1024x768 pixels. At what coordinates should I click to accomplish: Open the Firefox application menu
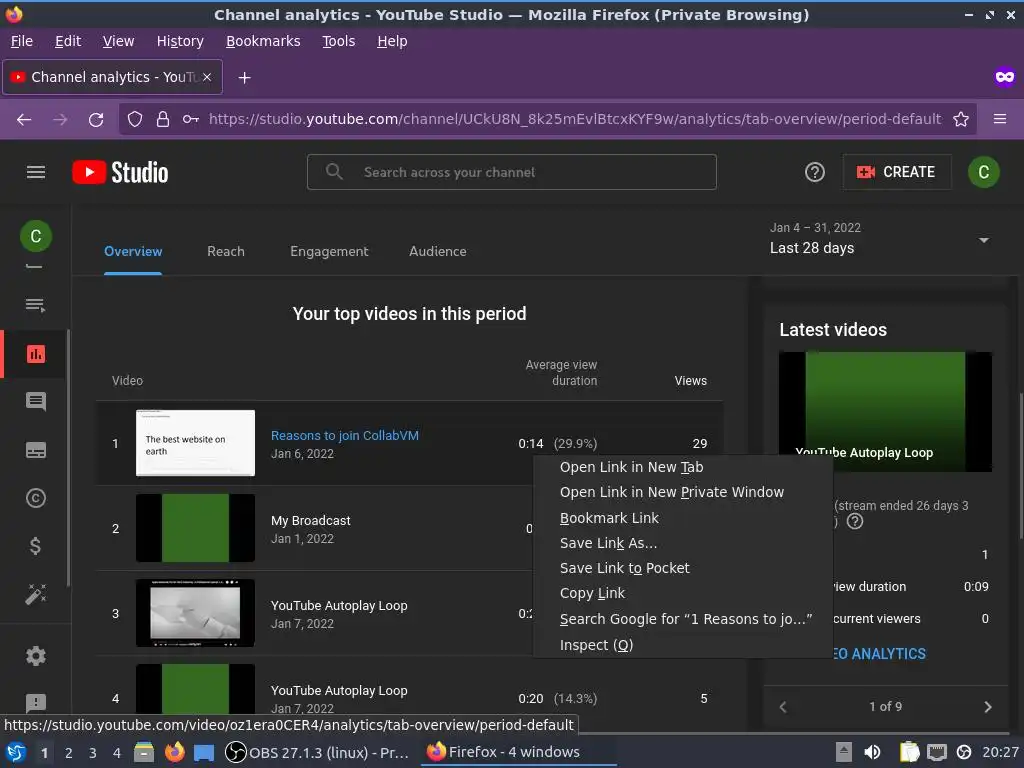click(1000, 119)
